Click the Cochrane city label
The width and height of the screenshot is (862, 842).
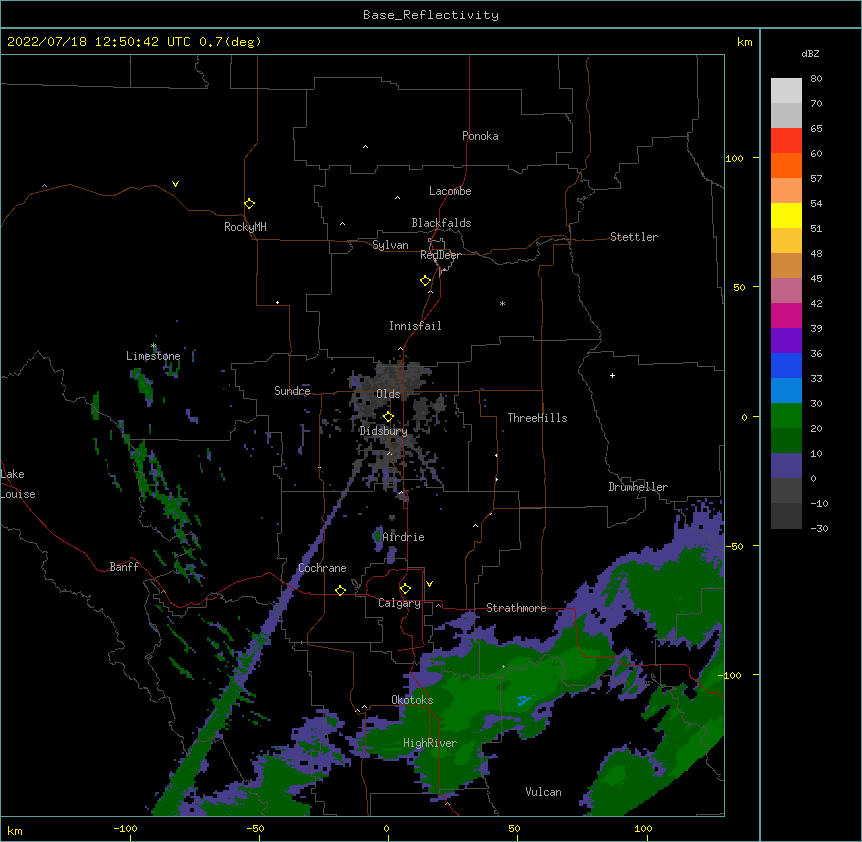322,568
